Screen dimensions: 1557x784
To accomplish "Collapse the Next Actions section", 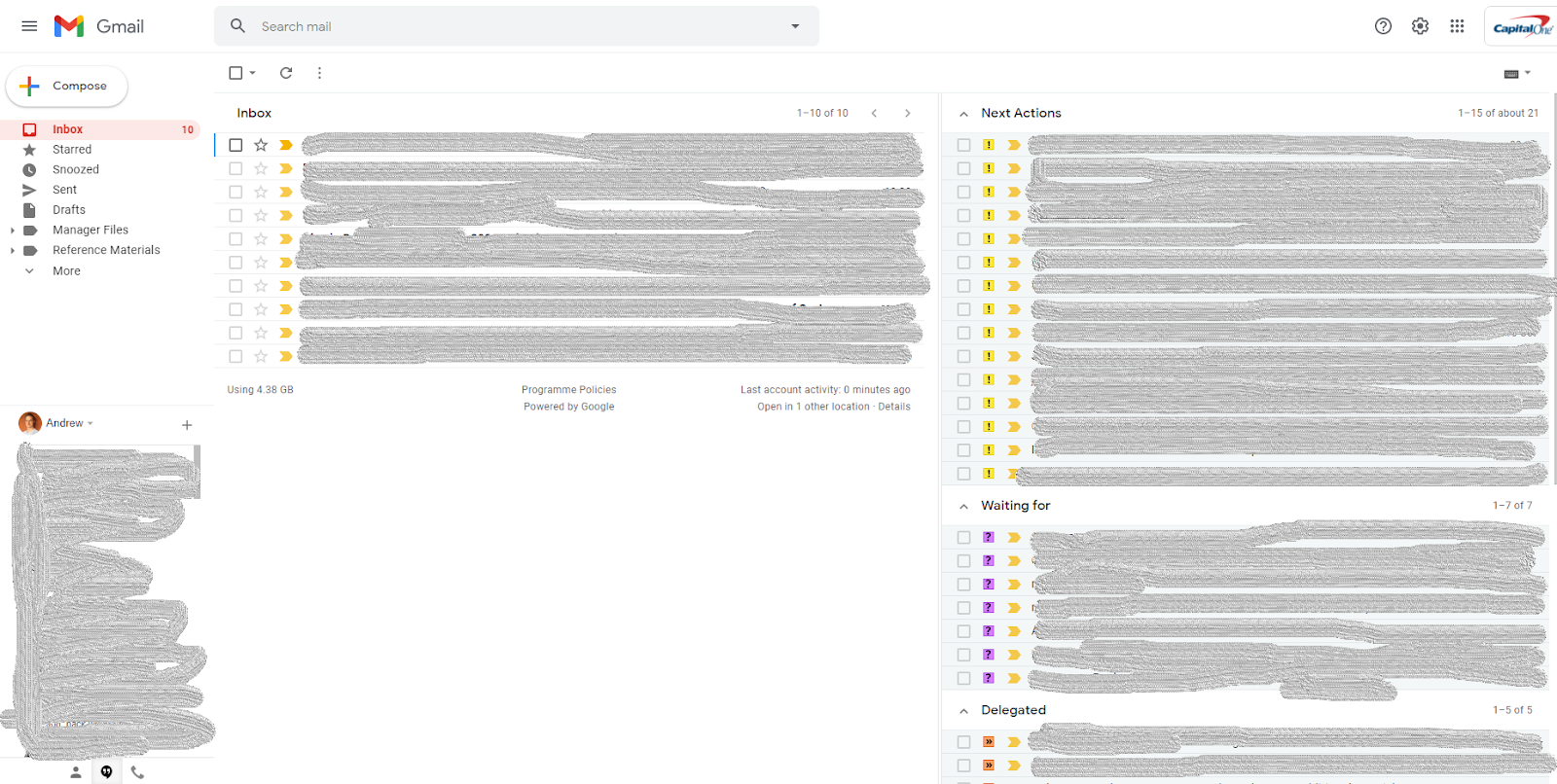I will coord(963,114).
